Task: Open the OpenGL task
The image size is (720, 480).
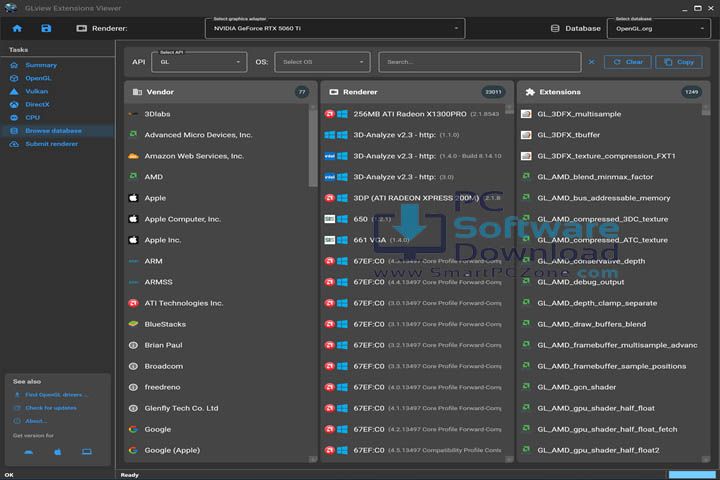Action: (38, 78)
